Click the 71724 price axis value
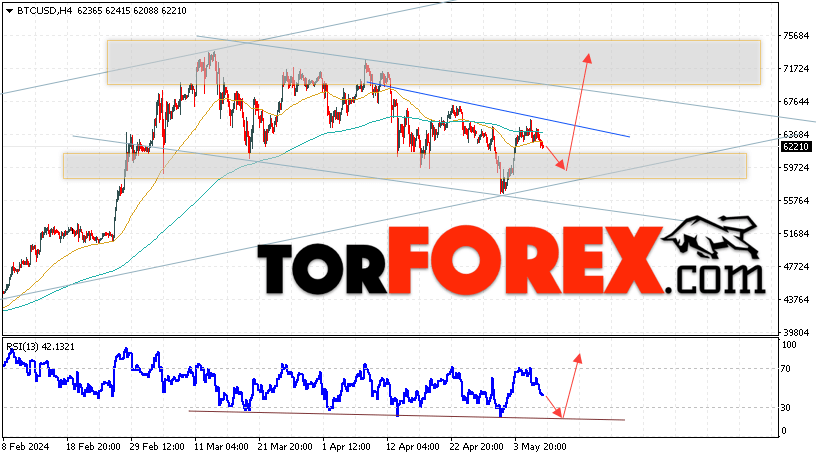819x458 pixels. [x=795, y=68]
